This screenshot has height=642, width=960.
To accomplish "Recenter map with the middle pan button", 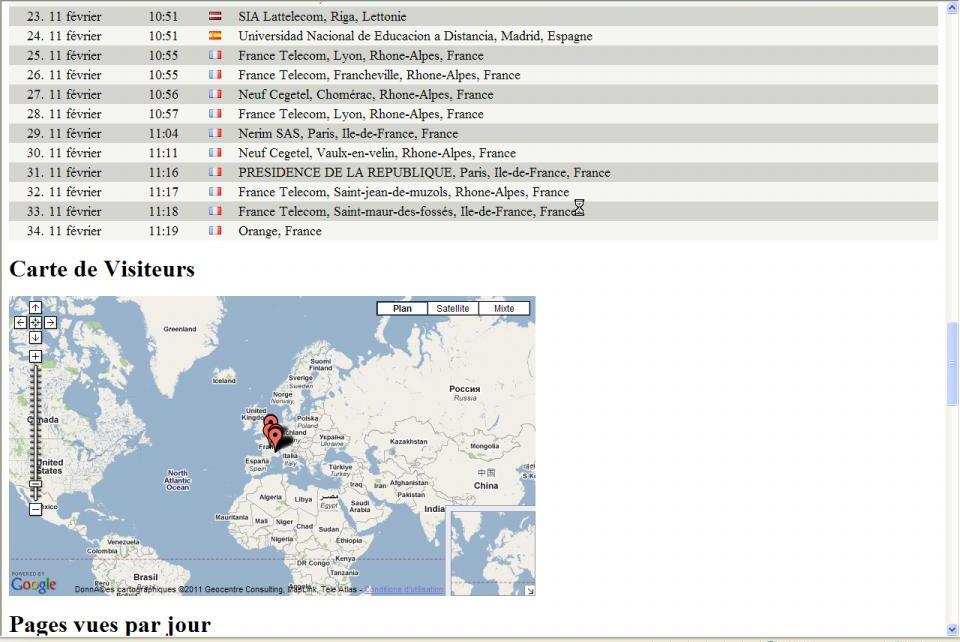I will (x=36, y=323).
